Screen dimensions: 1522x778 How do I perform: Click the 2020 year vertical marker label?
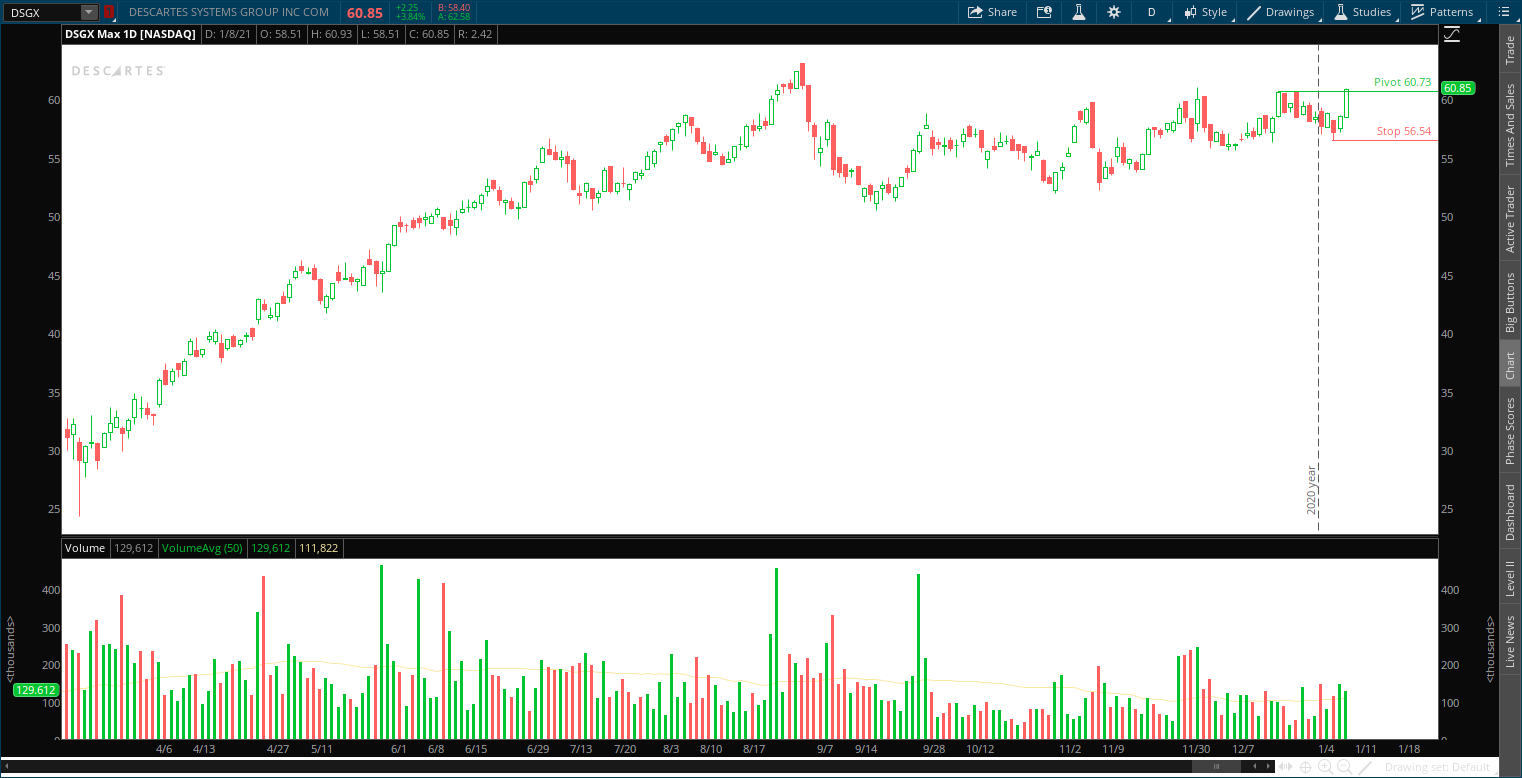pyautogui.click(x=1311, y=489)
